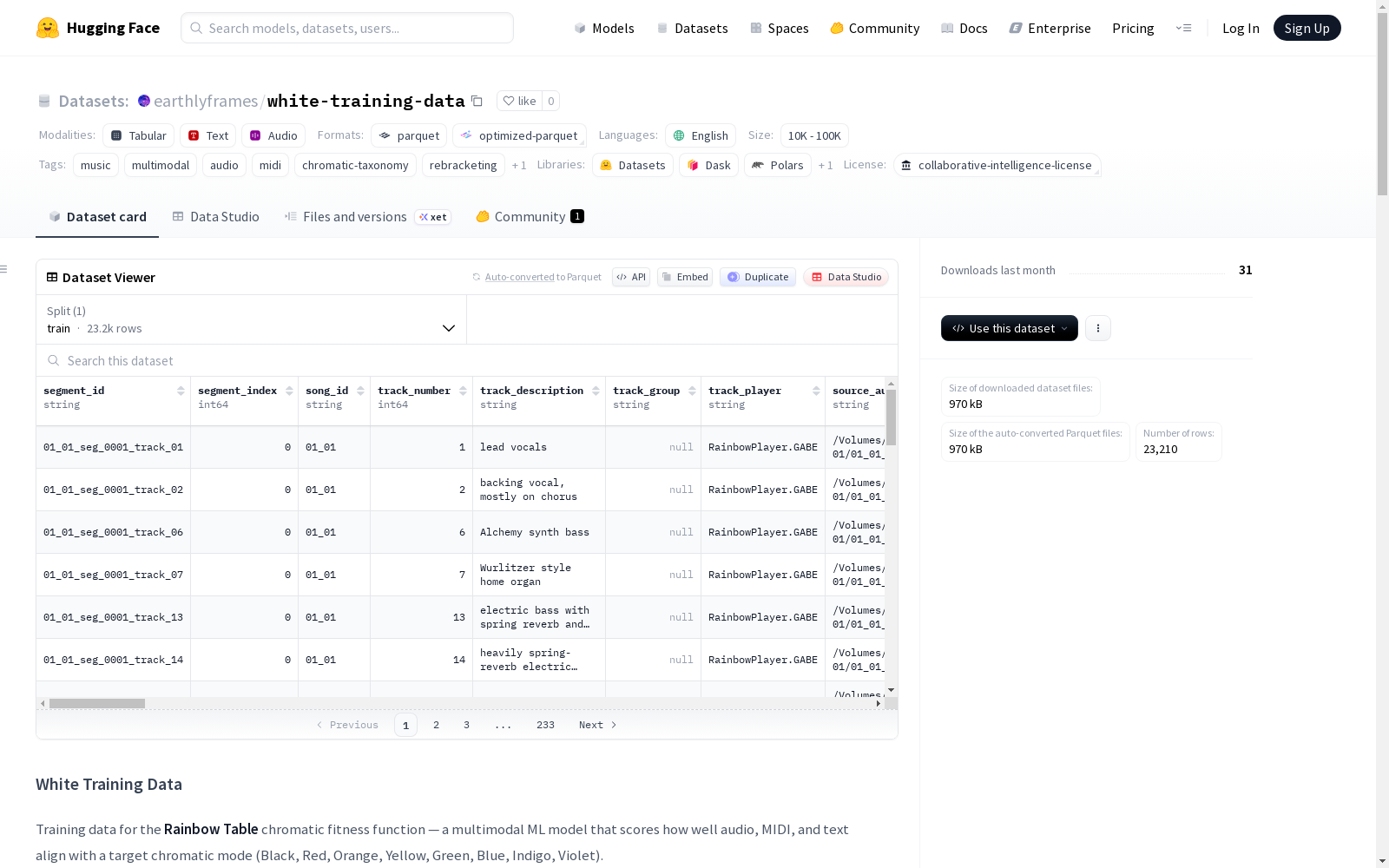This screenshot has height=868, width=1389.
Task: Open the earthlyframes user link
Action: pyautogui.click(x=206, y=101)
